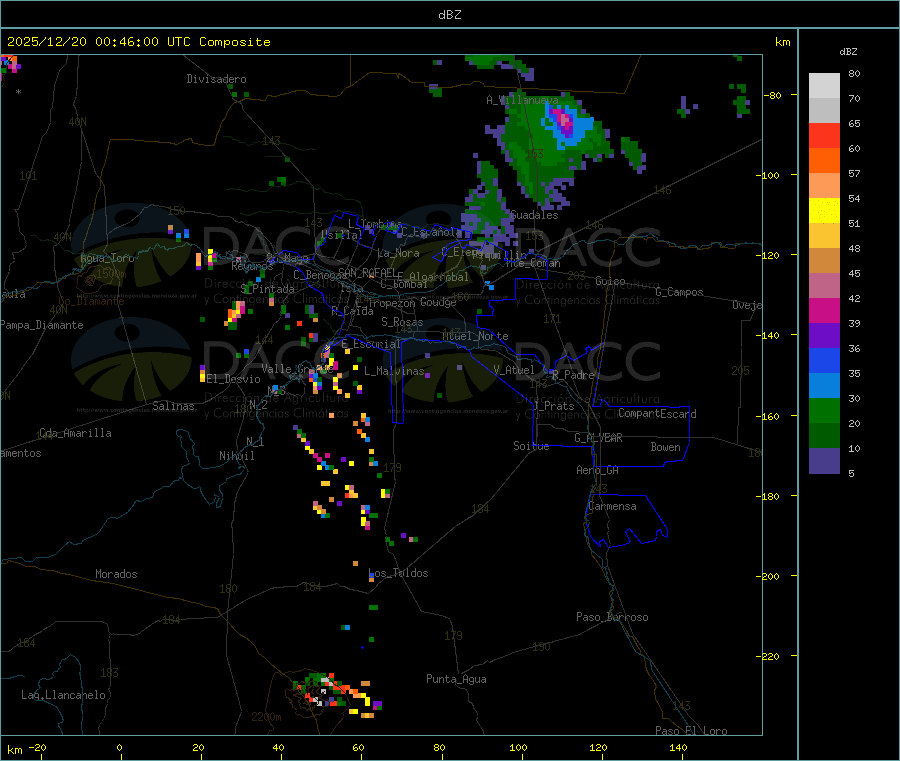Click the 'Salinas' map label
This screenshot has height=761, width=900.
(173, 406)
